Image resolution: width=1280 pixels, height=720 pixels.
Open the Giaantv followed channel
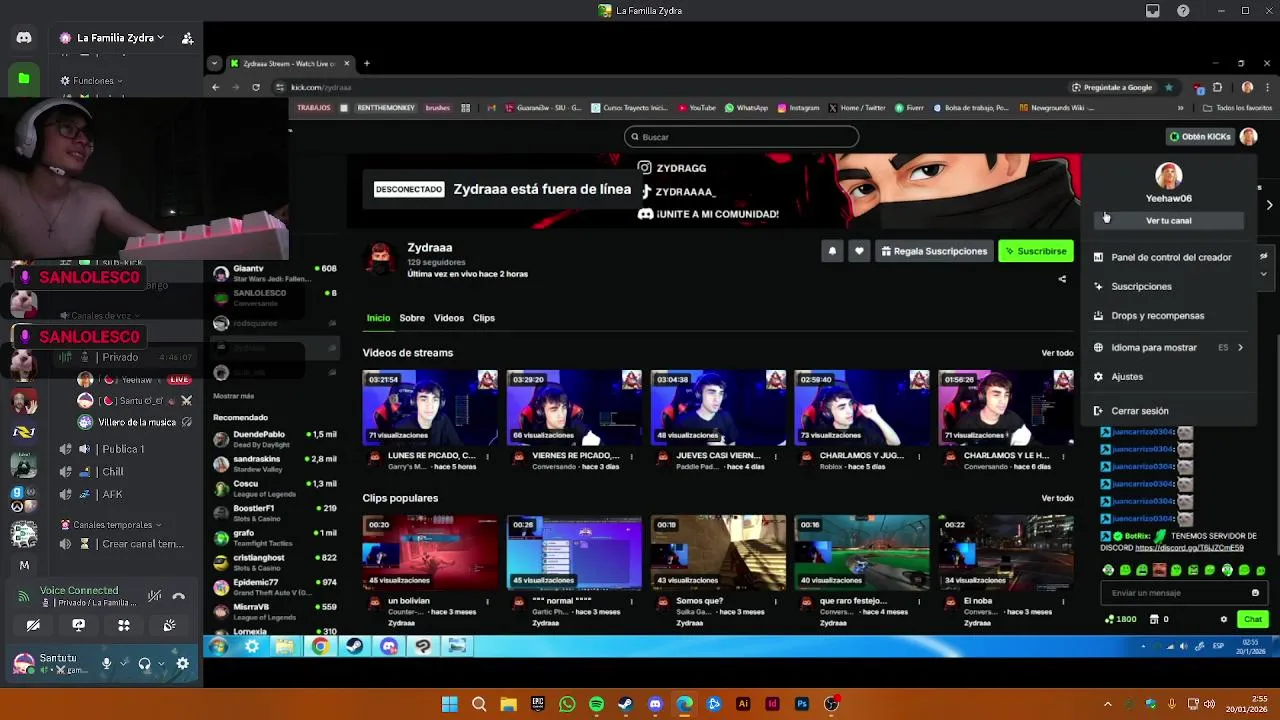(275, 273)
